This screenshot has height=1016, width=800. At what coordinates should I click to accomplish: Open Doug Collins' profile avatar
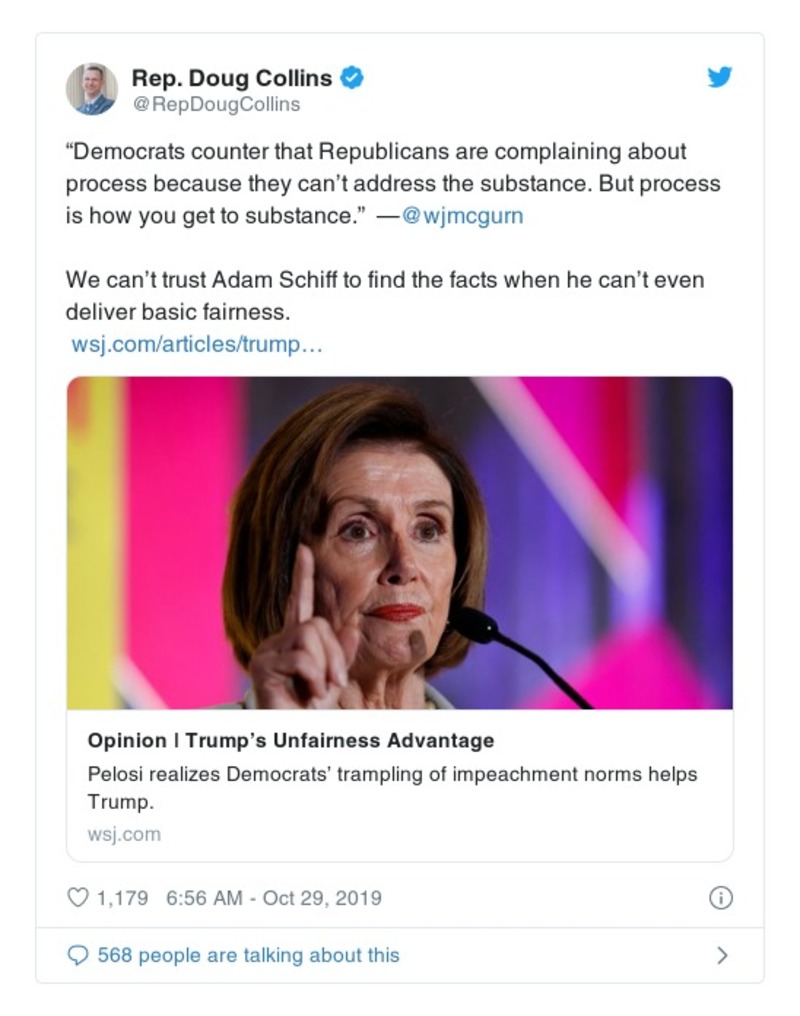[92, 89]
